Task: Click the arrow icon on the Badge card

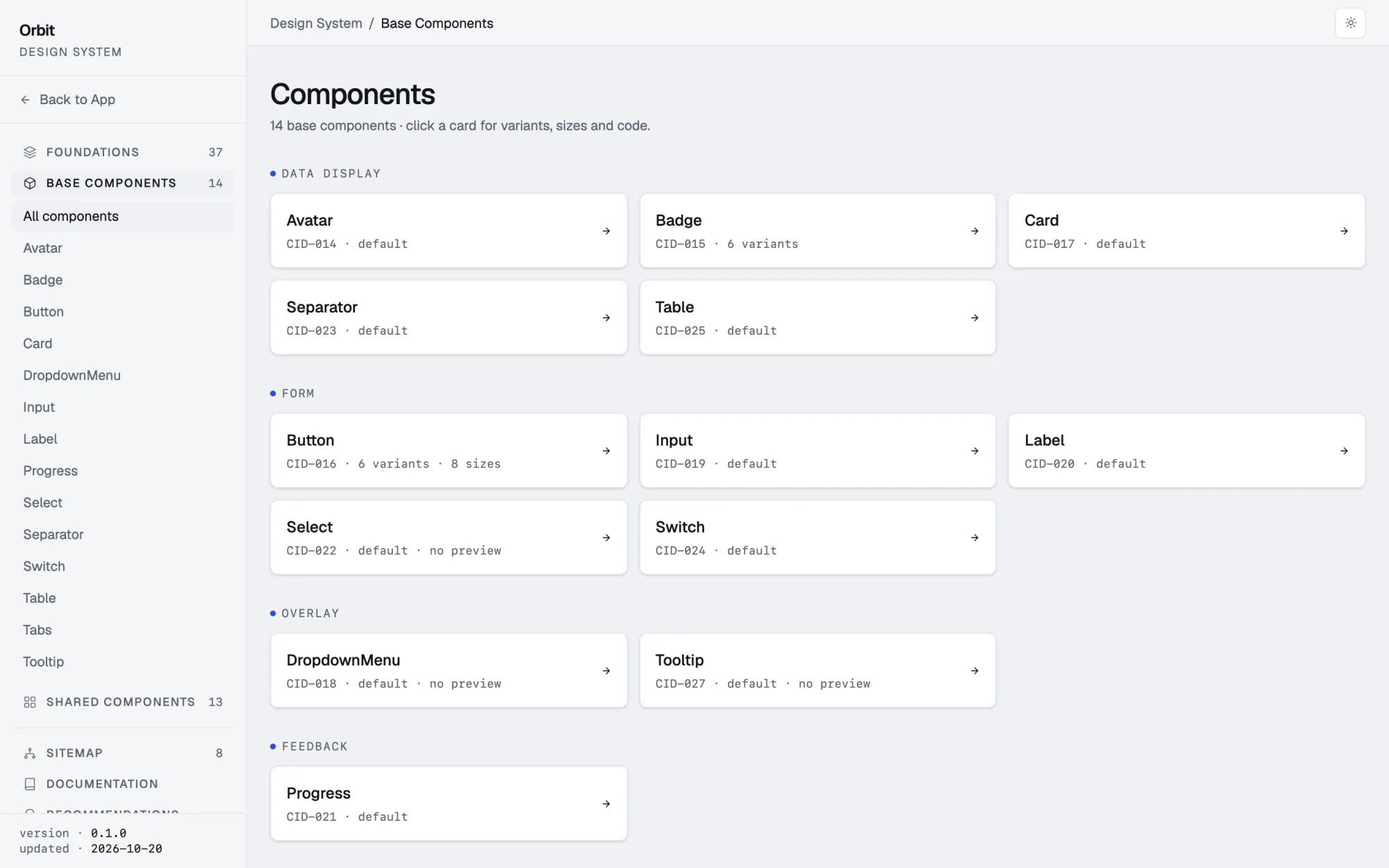Action: (975, 231)
